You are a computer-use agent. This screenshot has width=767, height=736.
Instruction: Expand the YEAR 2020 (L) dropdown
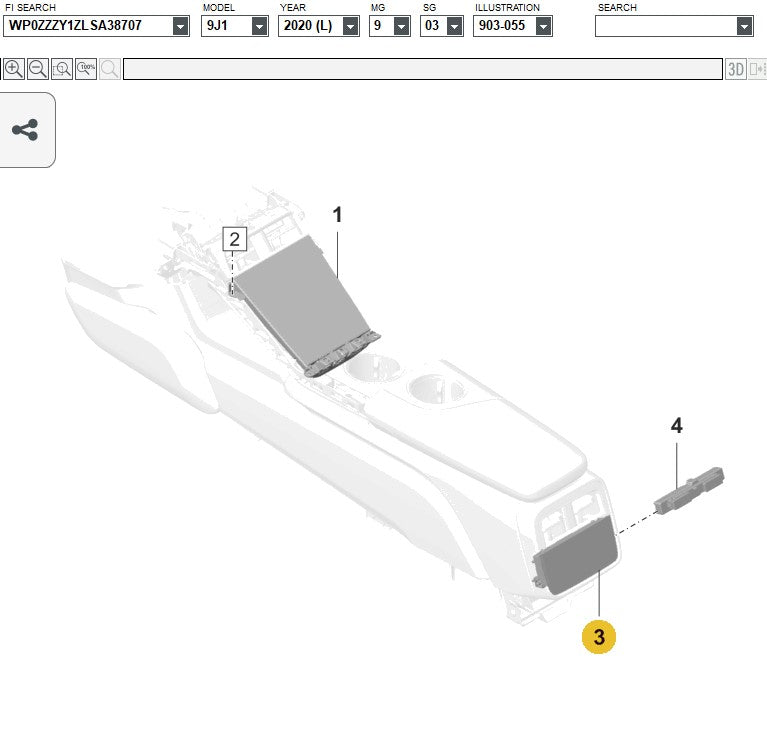pos(350,26)
